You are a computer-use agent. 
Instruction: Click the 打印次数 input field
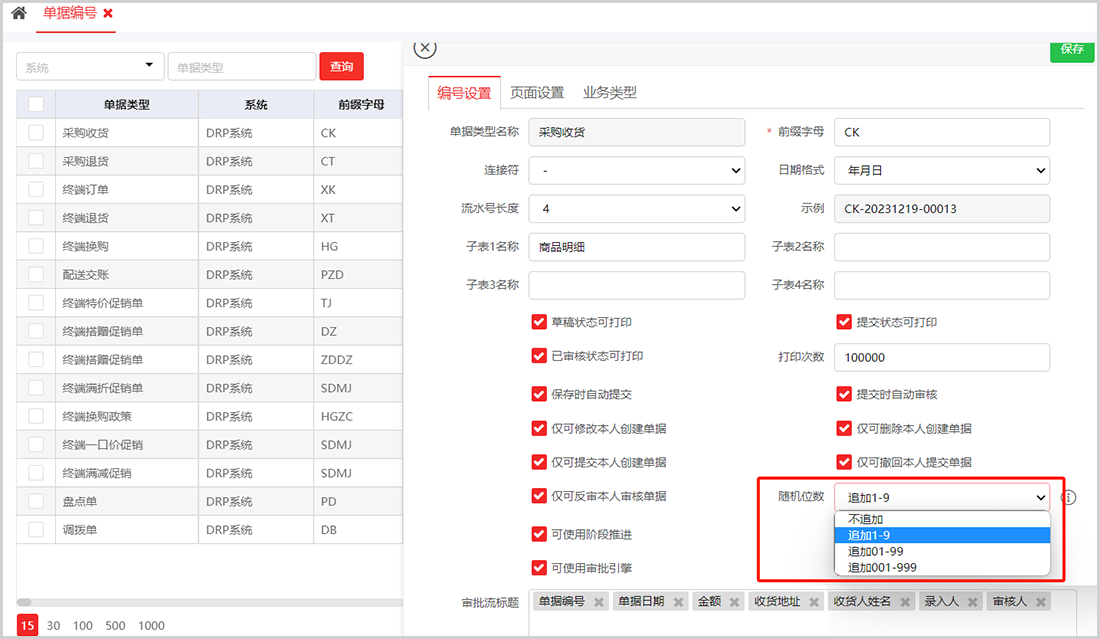pyautogui.click(x=942, y=357)
